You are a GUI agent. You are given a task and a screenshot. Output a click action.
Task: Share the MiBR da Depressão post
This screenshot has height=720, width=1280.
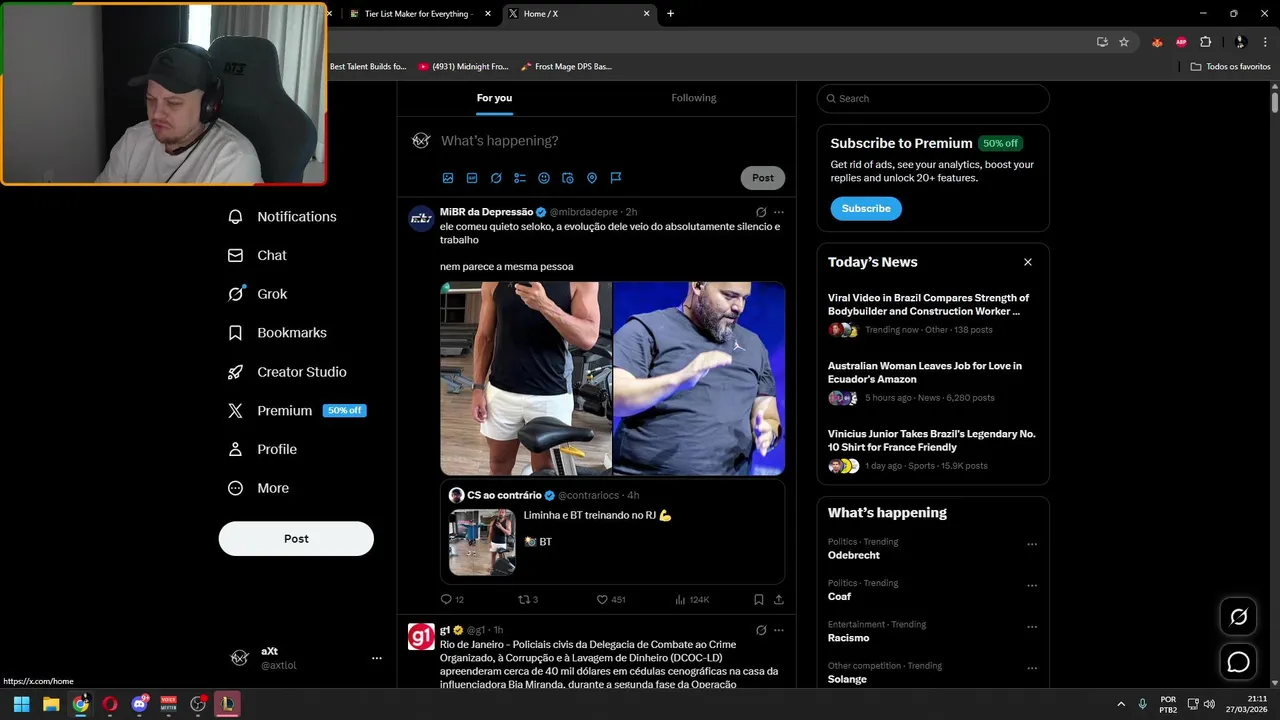click(x=779, y=600)
